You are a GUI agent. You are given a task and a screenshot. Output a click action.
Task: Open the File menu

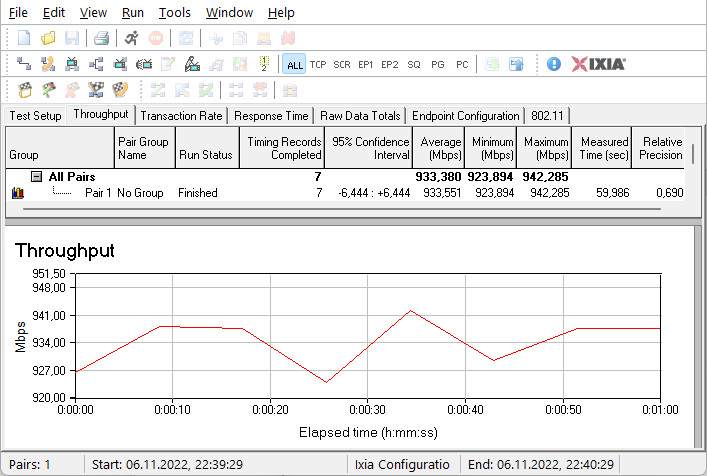tap(18, 13)
